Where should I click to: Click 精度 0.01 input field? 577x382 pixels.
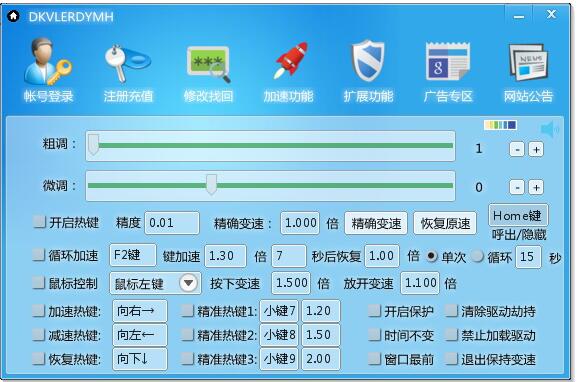click(172, 223)
